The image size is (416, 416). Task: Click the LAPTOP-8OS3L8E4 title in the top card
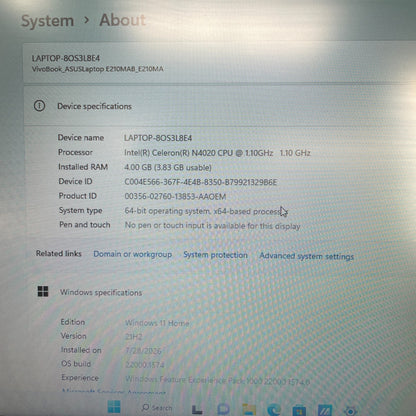click(66, 58)
